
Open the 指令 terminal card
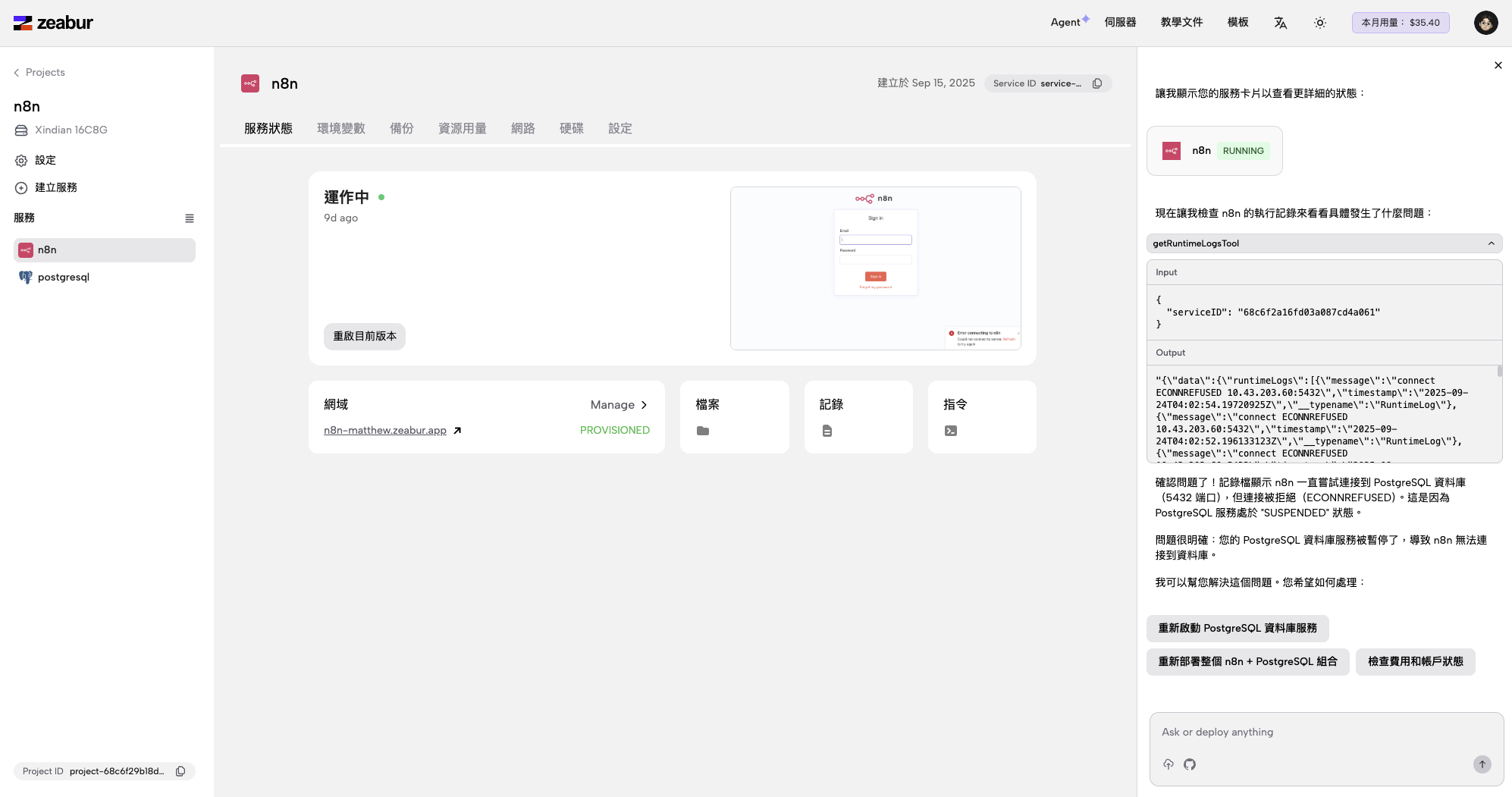(981, 417)
